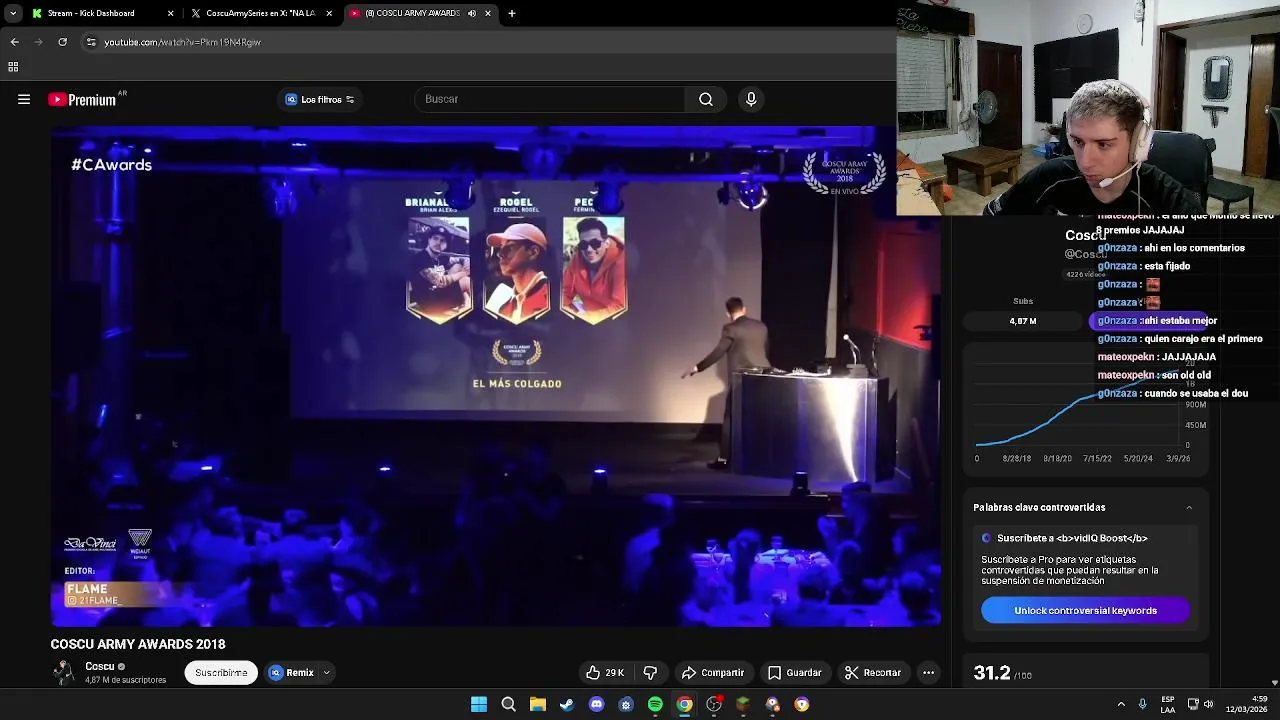This screenshot has width=1280, height=720.
Task: Open Steam from the taskbar
Action: coord(567,704)
